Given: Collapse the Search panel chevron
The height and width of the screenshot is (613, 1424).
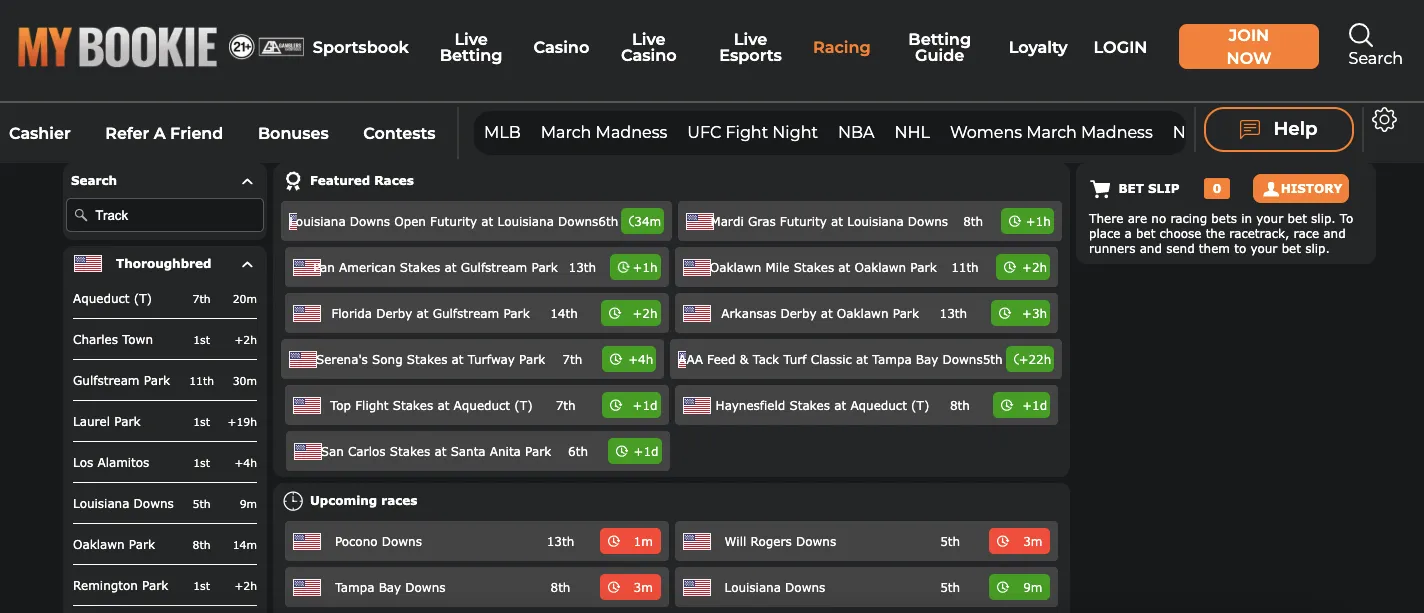Looking at the screenshot, I should click(x=247, y=181).
